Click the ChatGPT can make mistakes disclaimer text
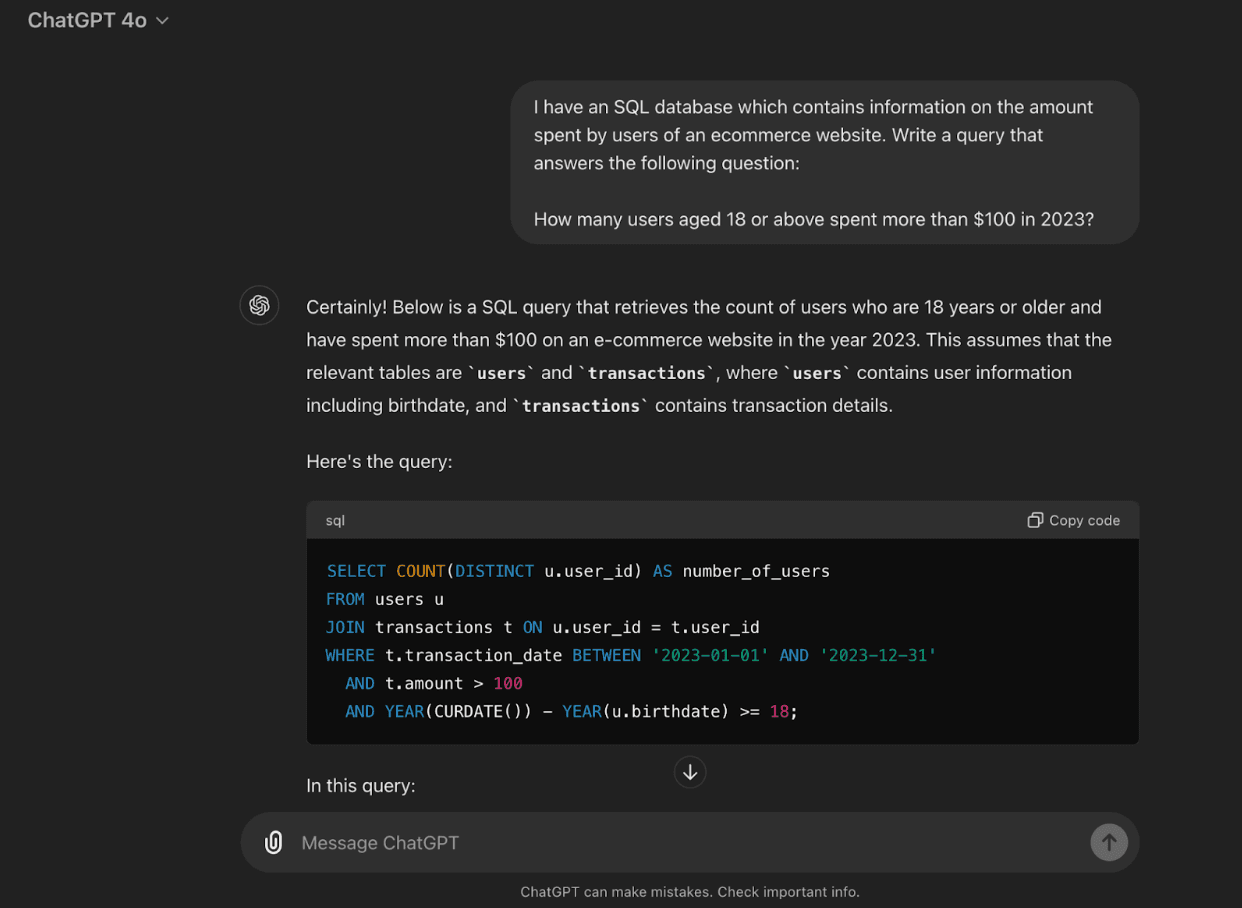 point(689,891)
